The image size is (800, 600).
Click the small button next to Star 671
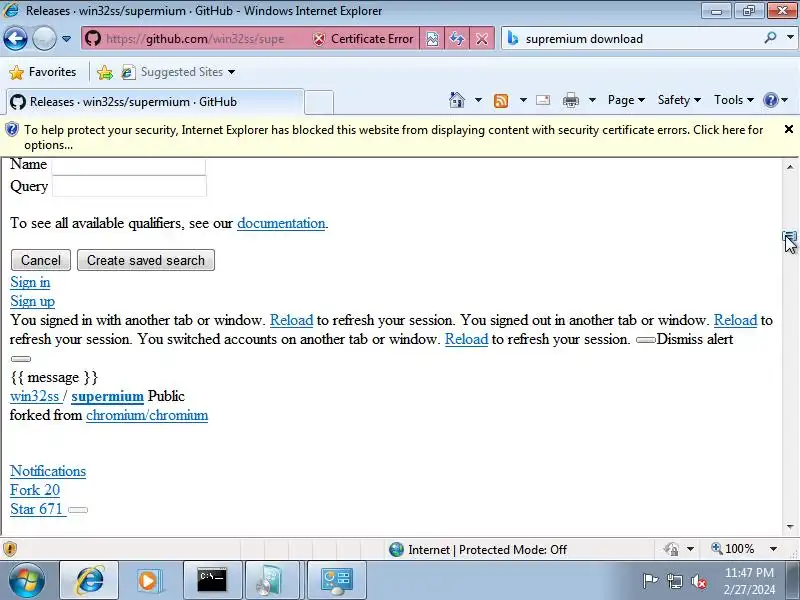pos(78,510)
